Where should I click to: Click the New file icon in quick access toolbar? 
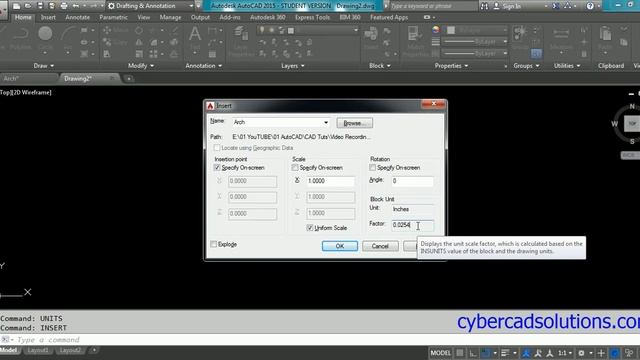(x=16, y=6)
